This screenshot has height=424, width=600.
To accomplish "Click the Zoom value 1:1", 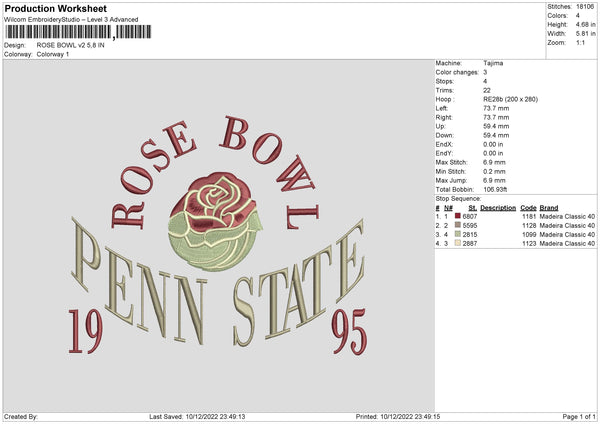I will point(580,42).
